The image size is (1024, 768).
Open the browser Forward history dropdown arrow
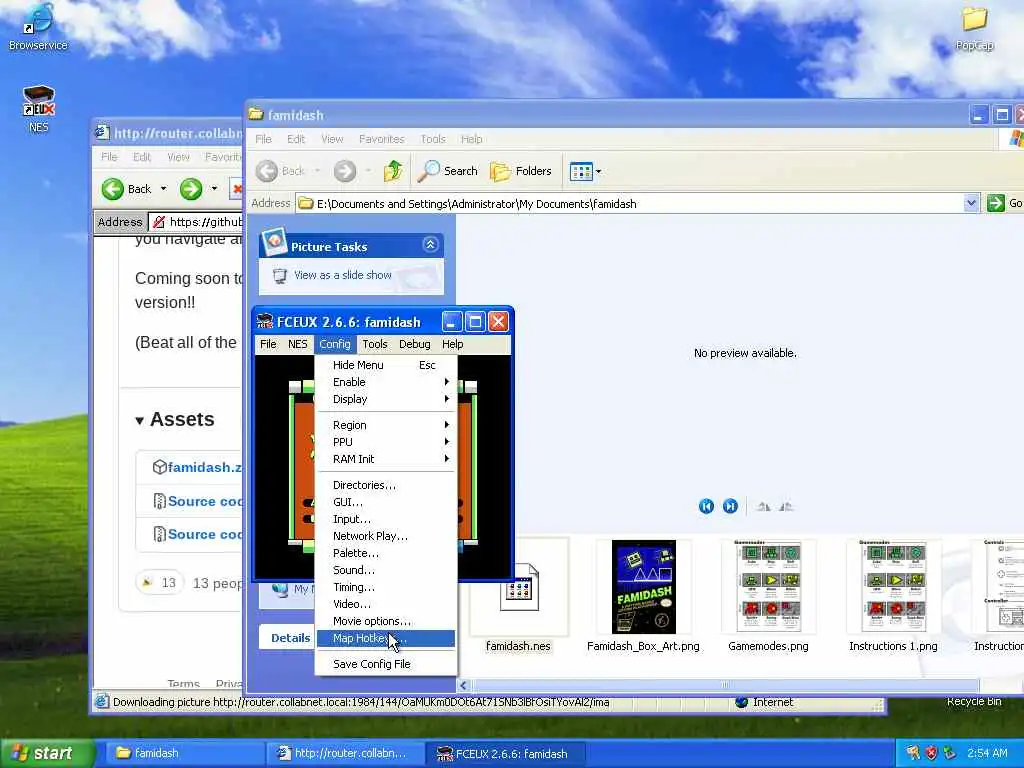pyautogui.click(x=214, y=189)
